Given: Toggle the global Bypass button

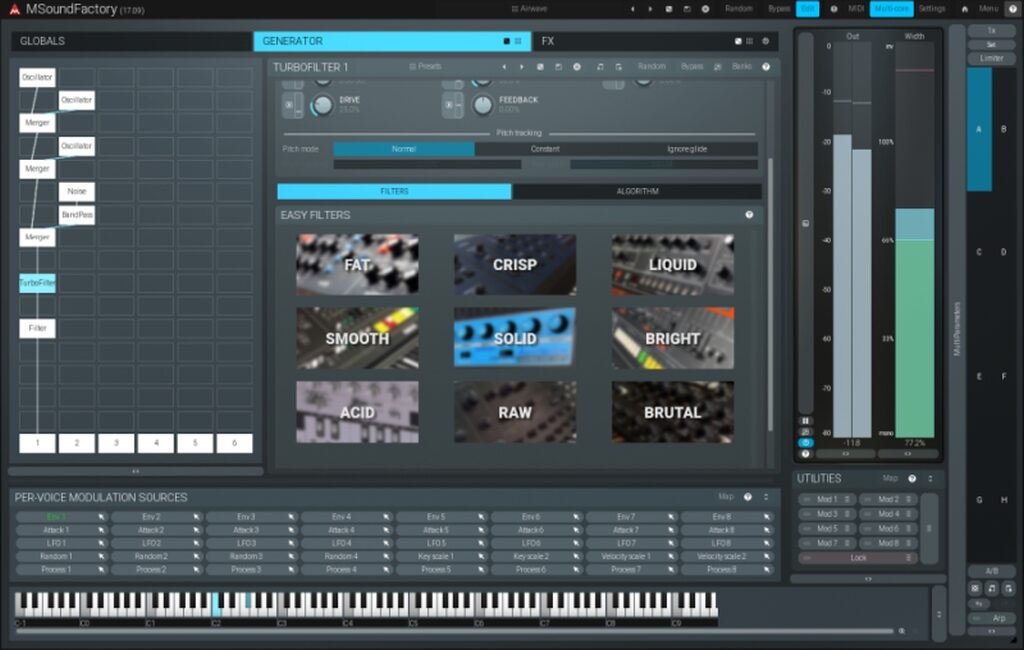Looking at the screenshot, I should click(x=779, y=9).
